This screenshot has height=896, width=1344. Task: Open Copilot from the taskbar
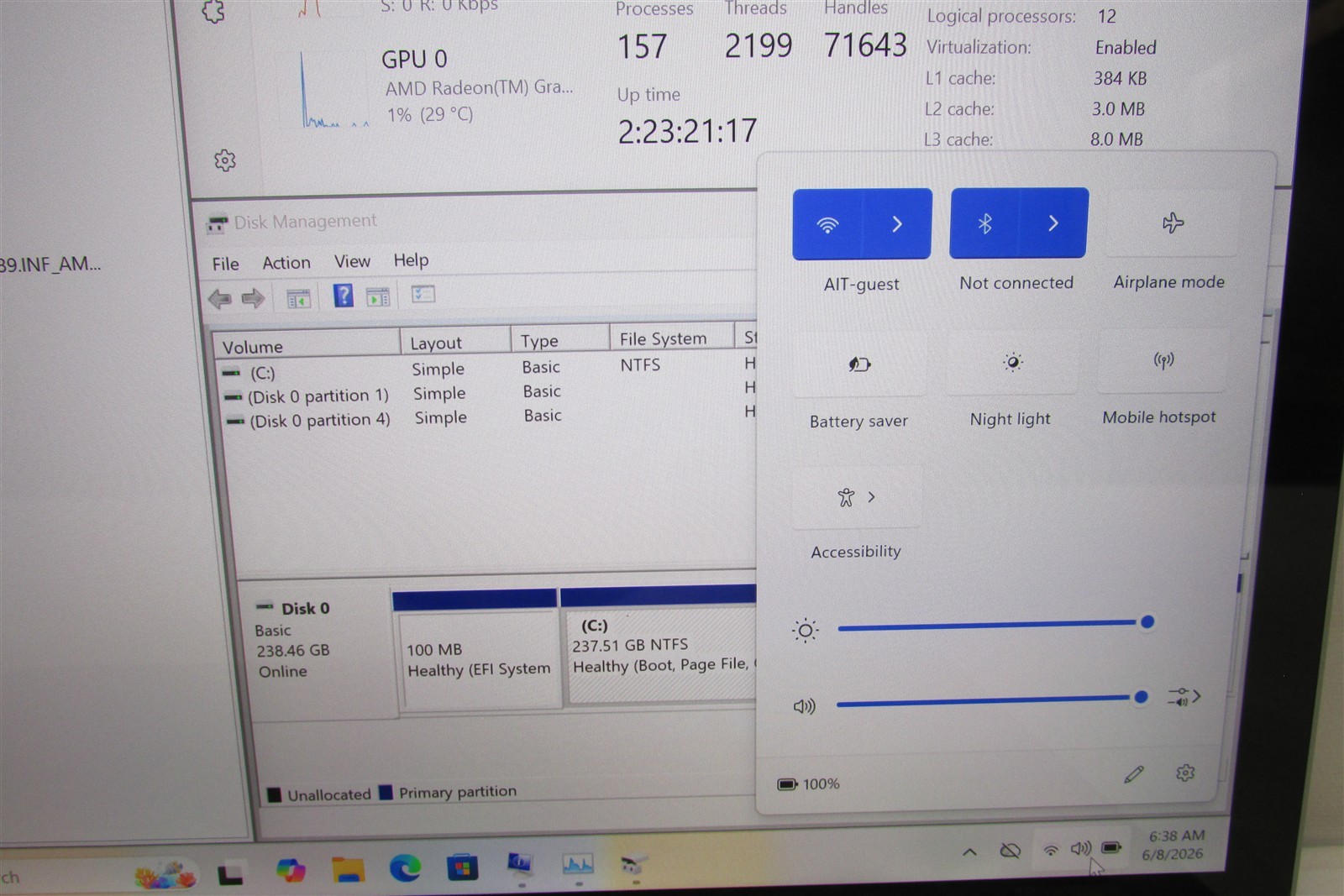click(x=291, y=871)
